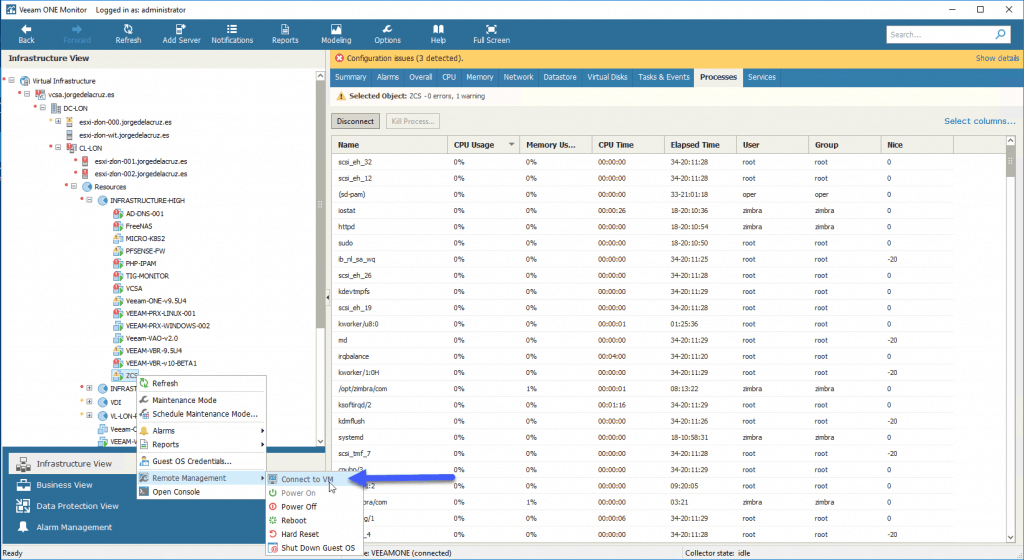Choose Open Console in context menu
This screenshot has height=560, width=1024.
coord(176,491)
